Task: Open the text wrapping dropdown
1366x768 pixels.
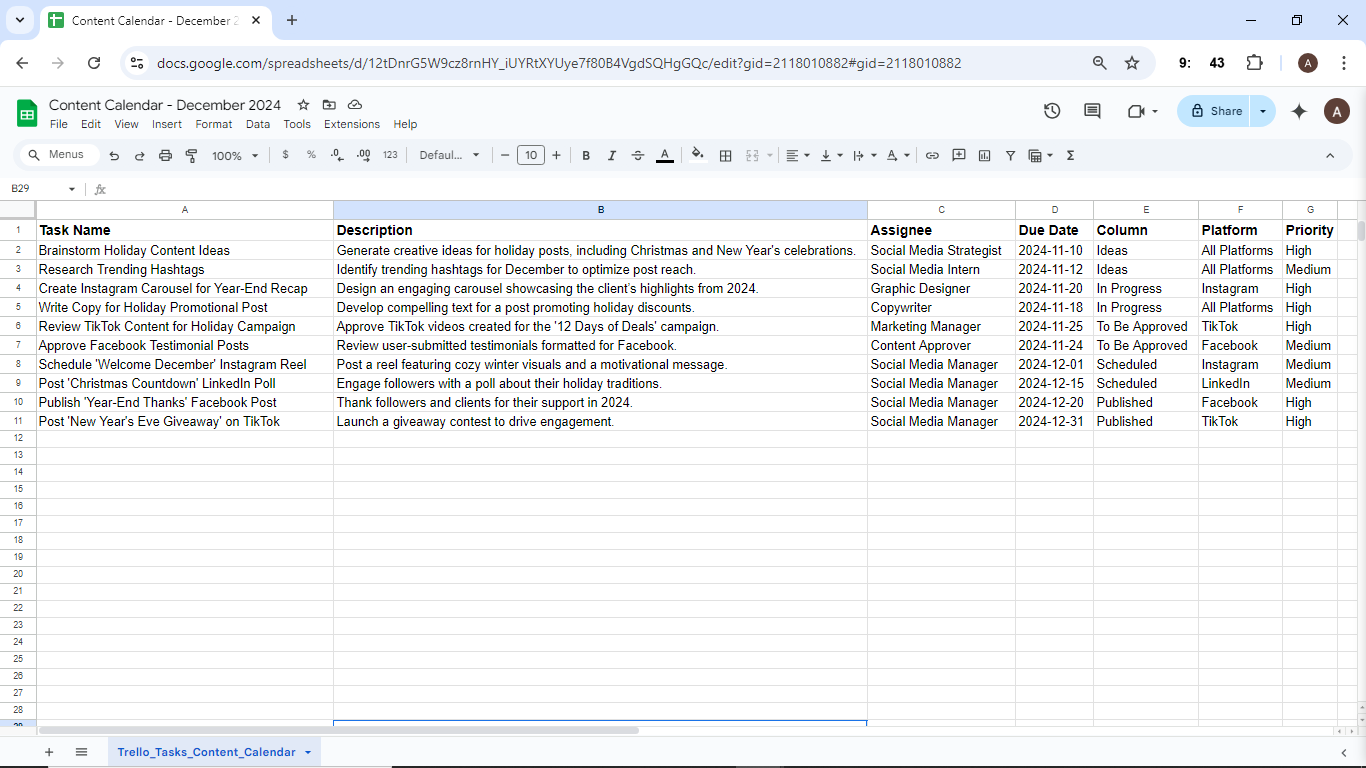Action: coord(864,155)
